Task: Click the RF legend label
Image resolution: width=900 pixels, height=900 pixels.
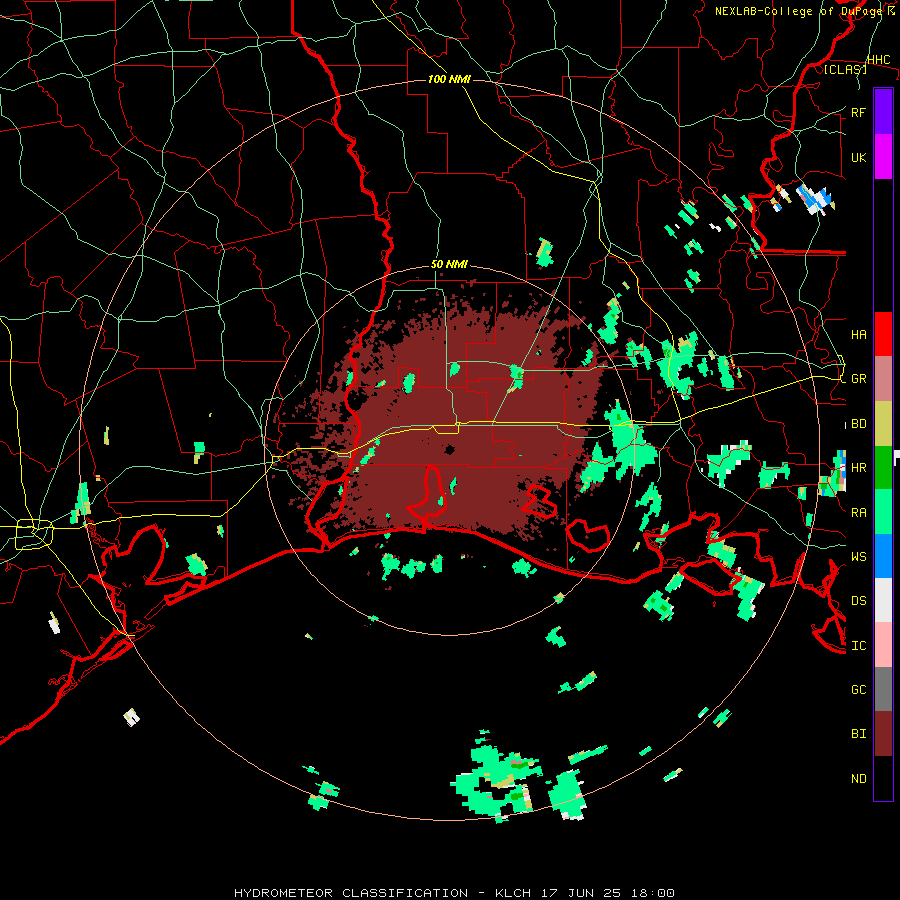Action: (858, 112)
